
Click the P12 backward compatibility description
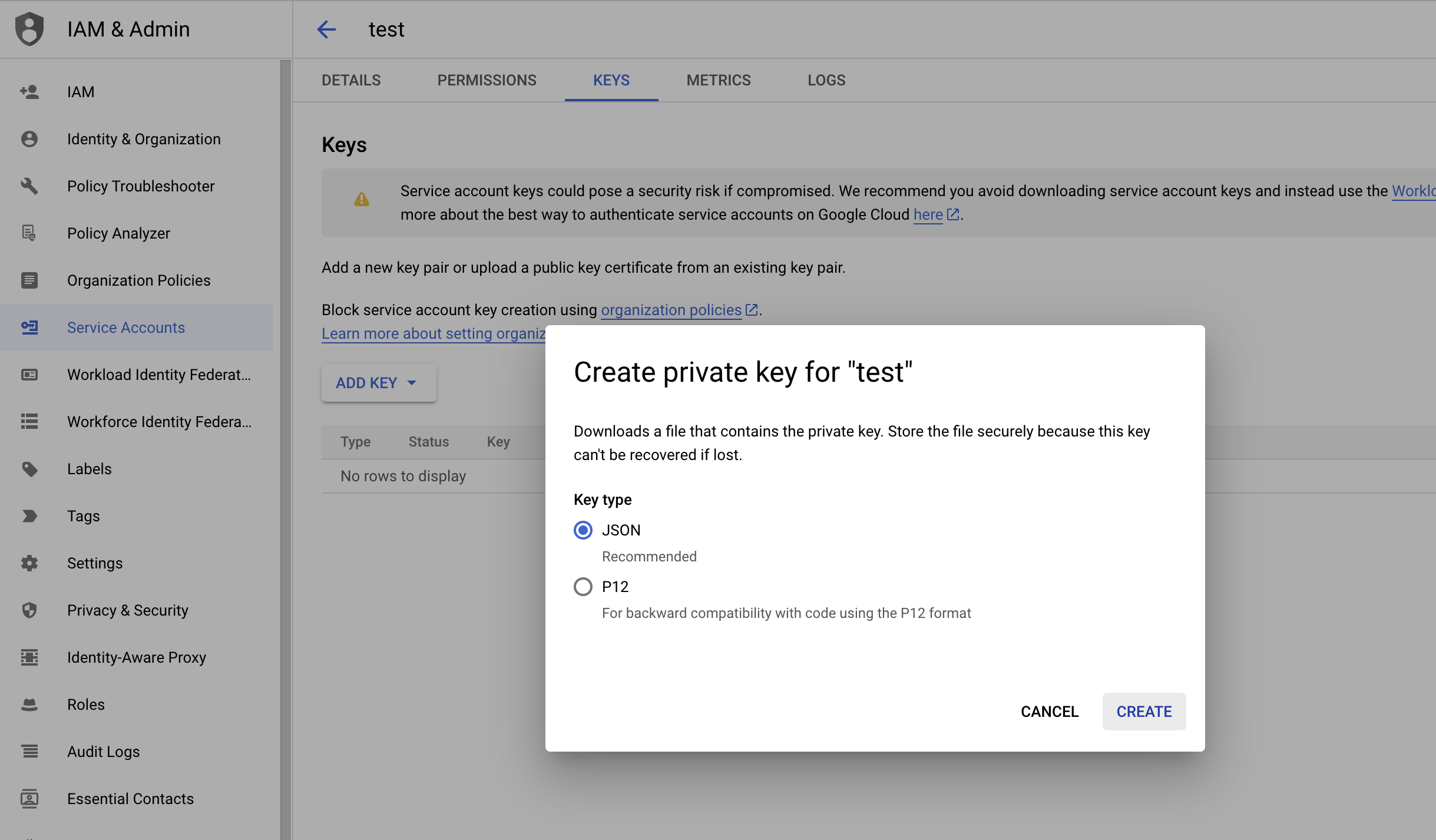click(786, 613)
